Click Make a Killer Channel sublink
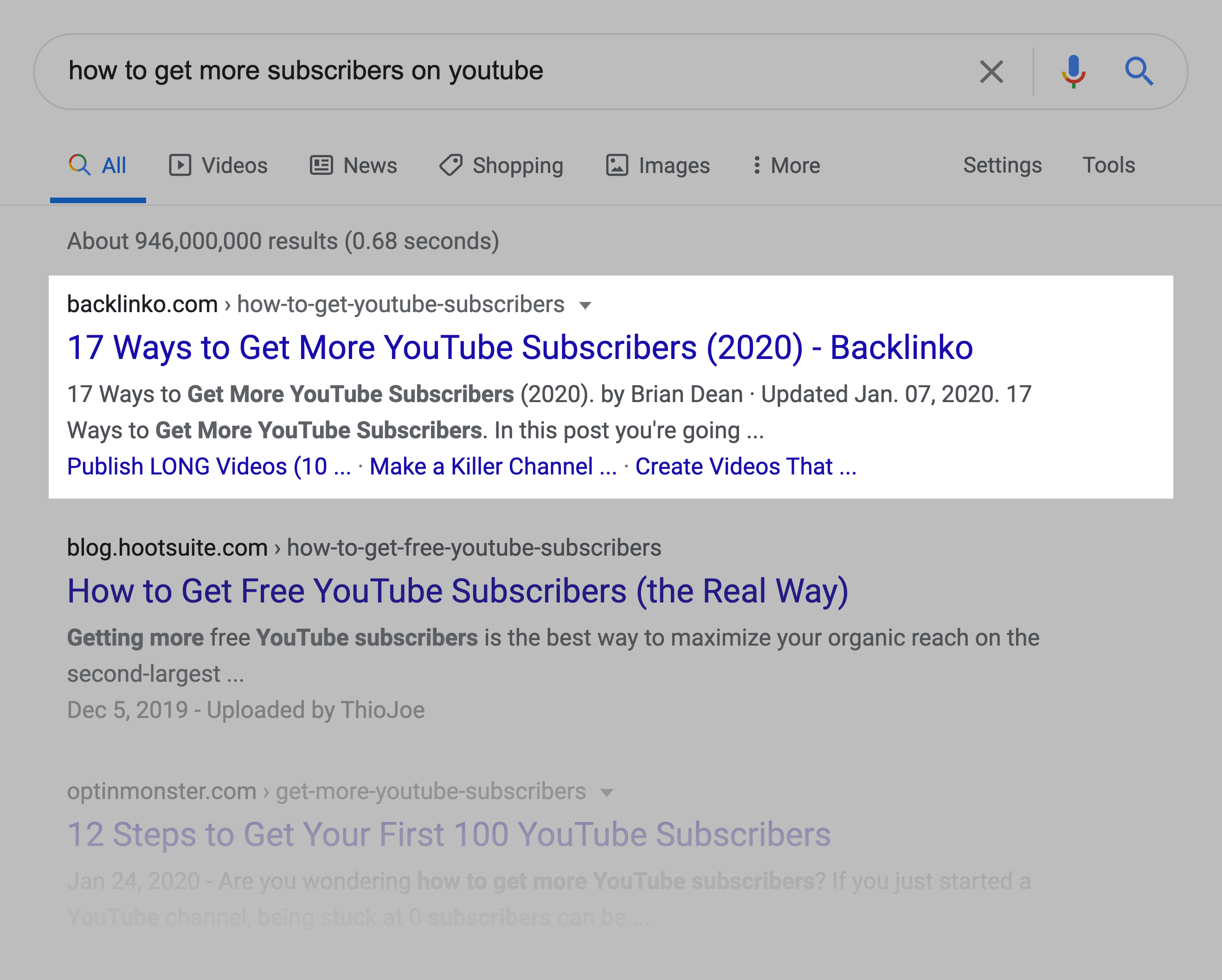Screen dimensions: 1222x980 [x=490, y=468]
